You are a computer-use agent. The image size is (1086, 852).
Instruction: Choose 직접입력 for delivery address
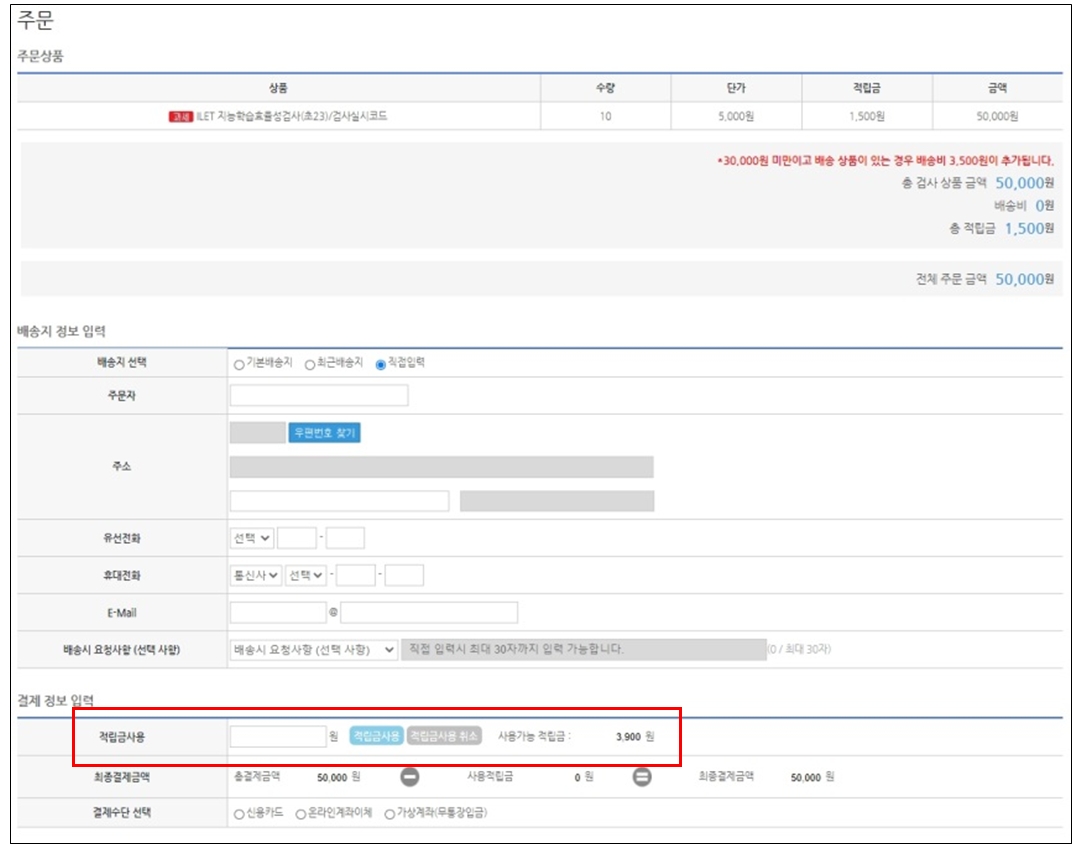click(380, 364)
